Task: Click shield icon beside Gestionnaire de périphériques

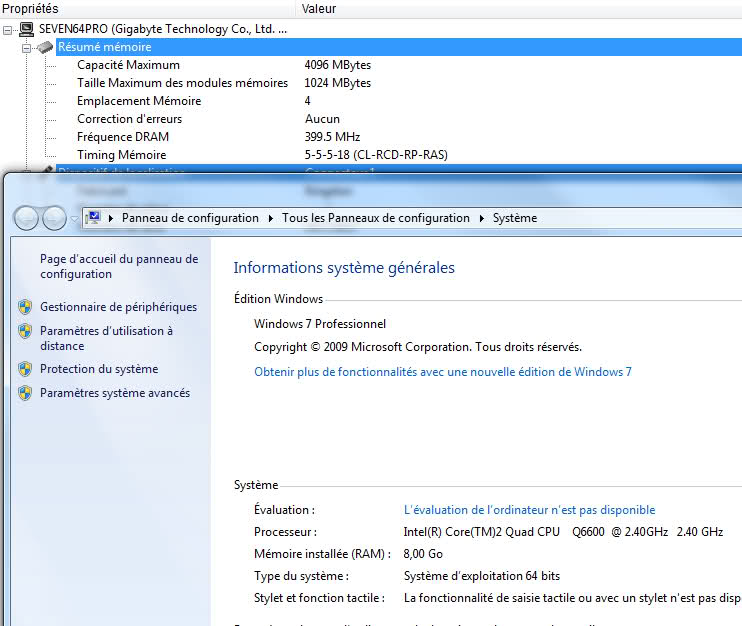Action: click(x=25, y=307)
